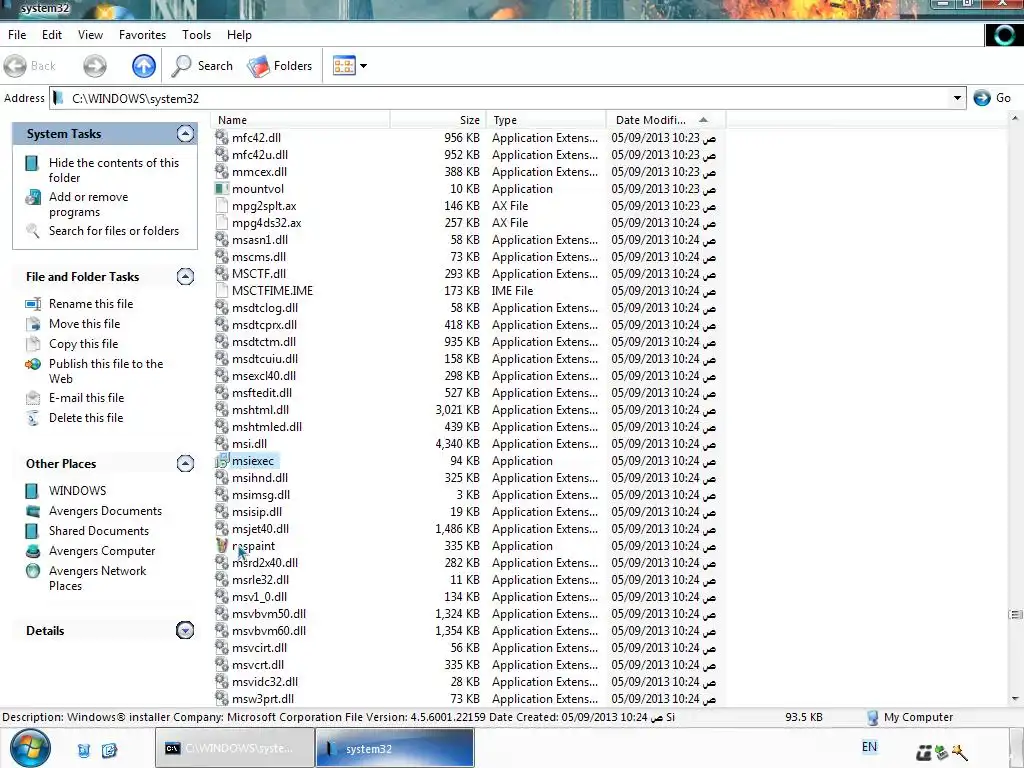Collapse File and Folder Tasks panel

(x=185, y=277)
